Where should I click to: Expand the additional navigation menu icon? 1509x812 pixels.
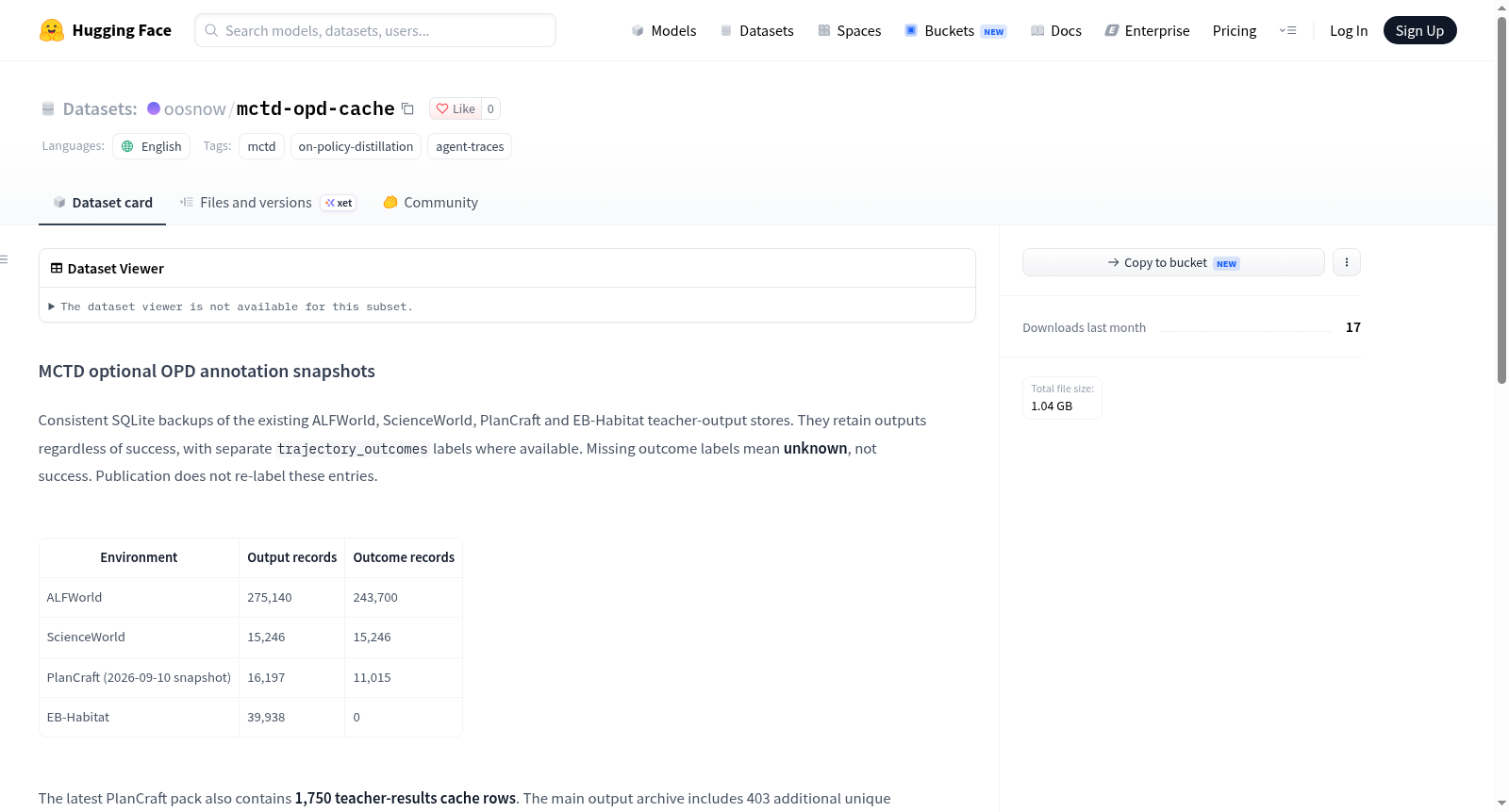click(x=1287, y=30)
